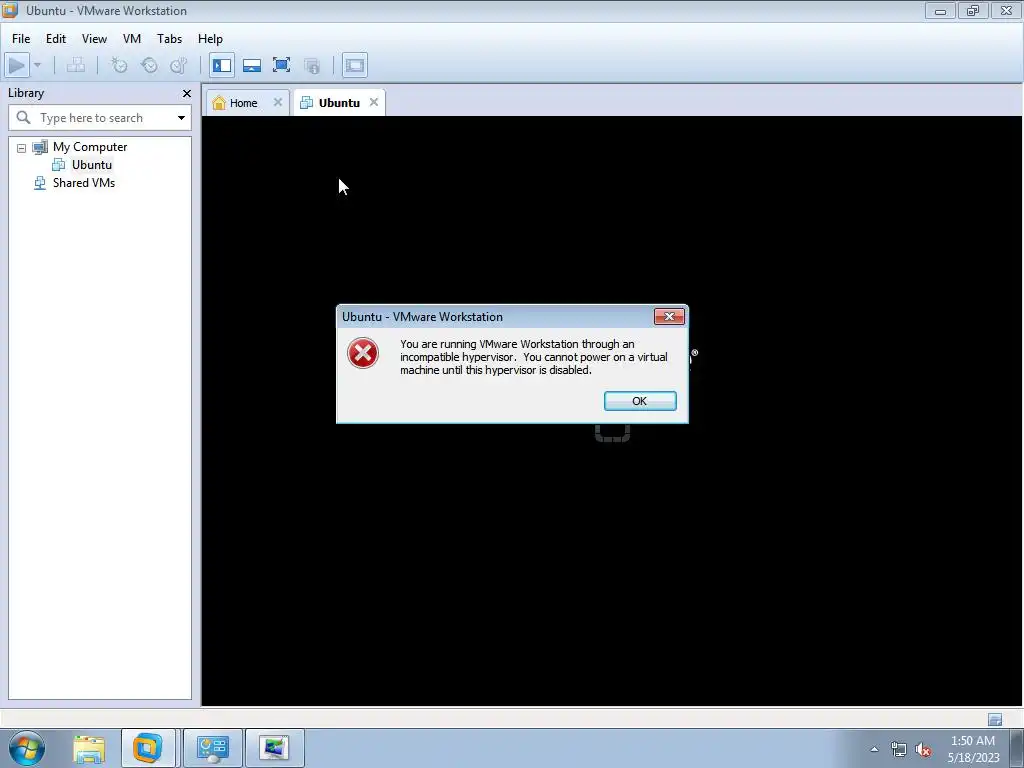Open the Control Panel taskbar button
This screenshot has height=768, width=1024.
click(x=213, y=748)
